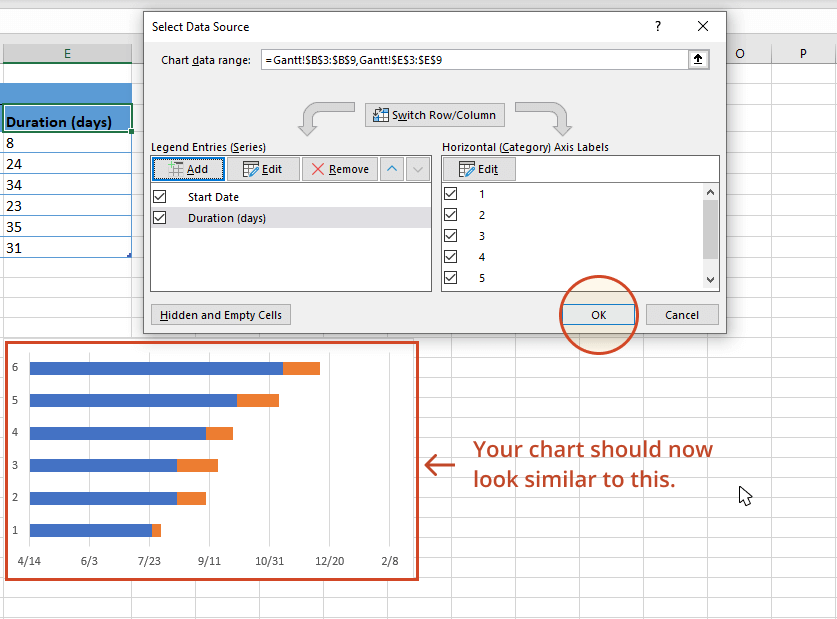837x619 pixels.
Task: Collapse the Chart data range selector arrow
Action: tap(698, 58)
